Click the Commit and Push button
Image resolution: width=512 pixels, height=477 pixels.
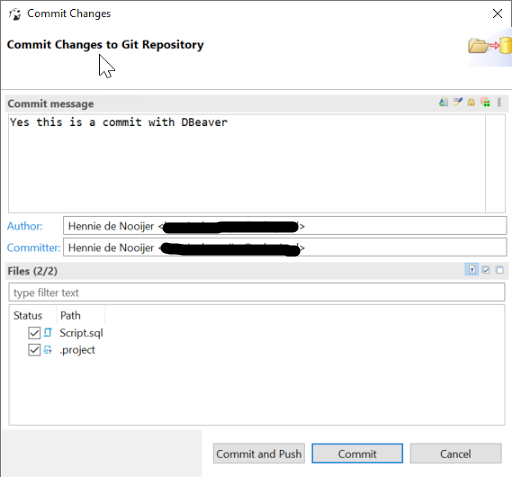click(x=259, y=453)
